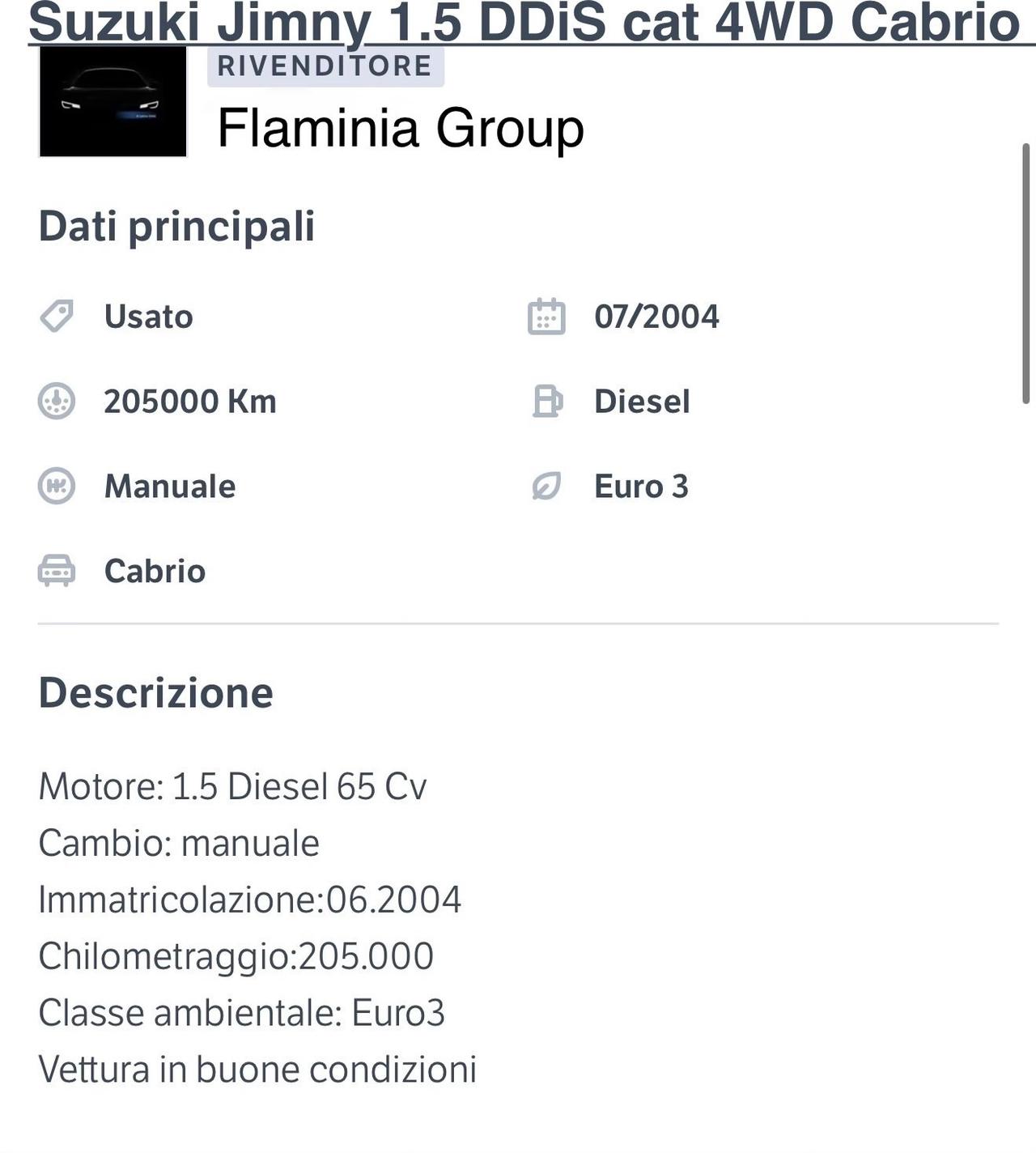Image resolution: width=1036 pixels, height=1153 pixels.
Task: Click the Immatricolazione:06.2004 description line
Action: (250, 900)
